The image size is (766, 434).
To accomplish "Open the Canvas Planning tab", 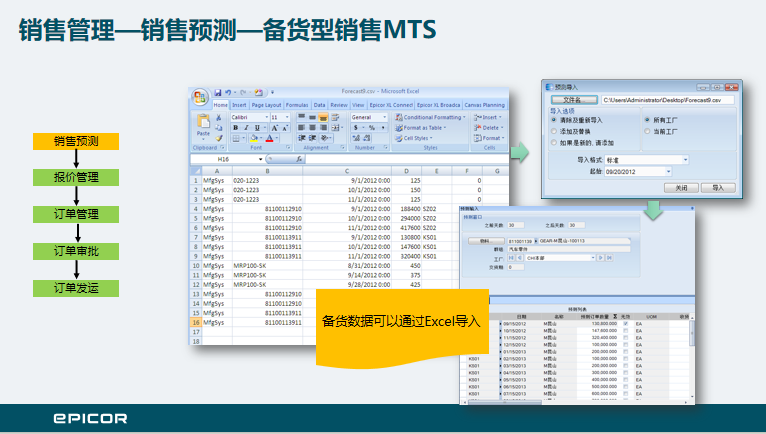I will pyautogui.click(x=484, y=105).
